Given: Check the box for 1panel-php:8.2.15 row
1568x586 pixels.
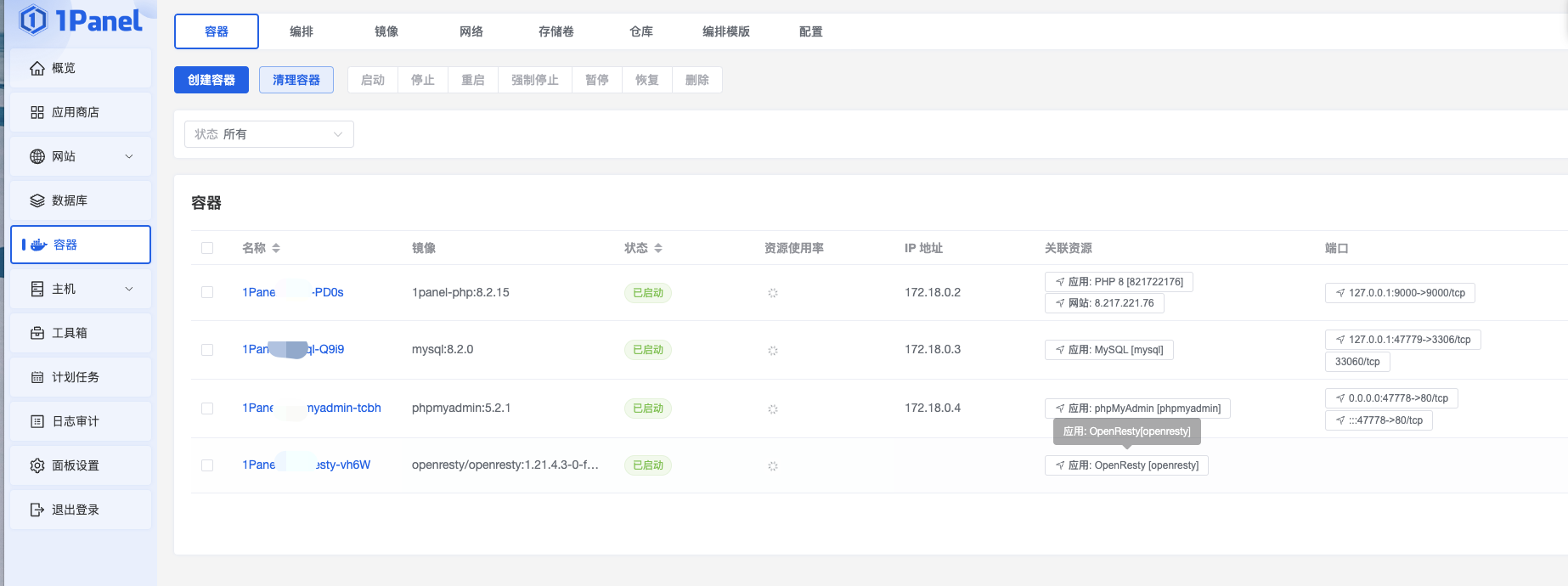Looking at the screenshot, I should click(x=207, y=292).
